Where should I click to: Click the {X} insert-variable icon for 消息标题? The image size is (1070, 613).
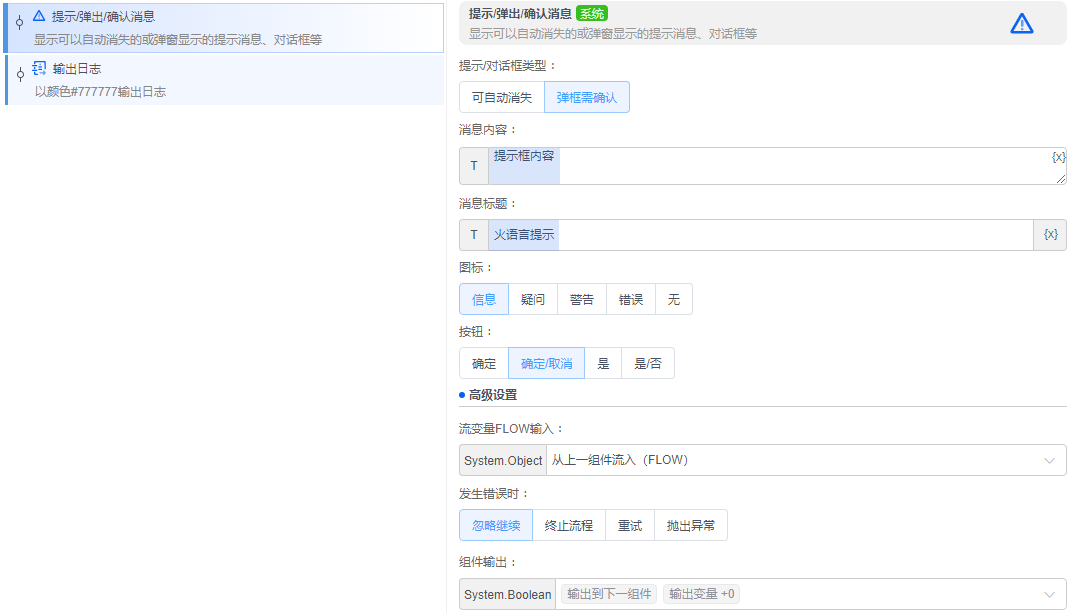click(x=1050, y=234)
